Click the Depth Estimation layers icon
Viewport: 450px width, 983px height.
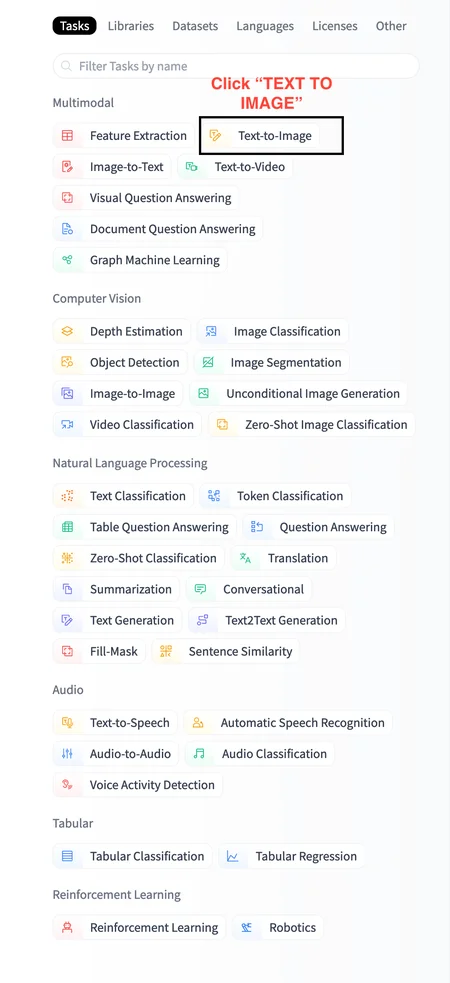(x=67, y=332)
